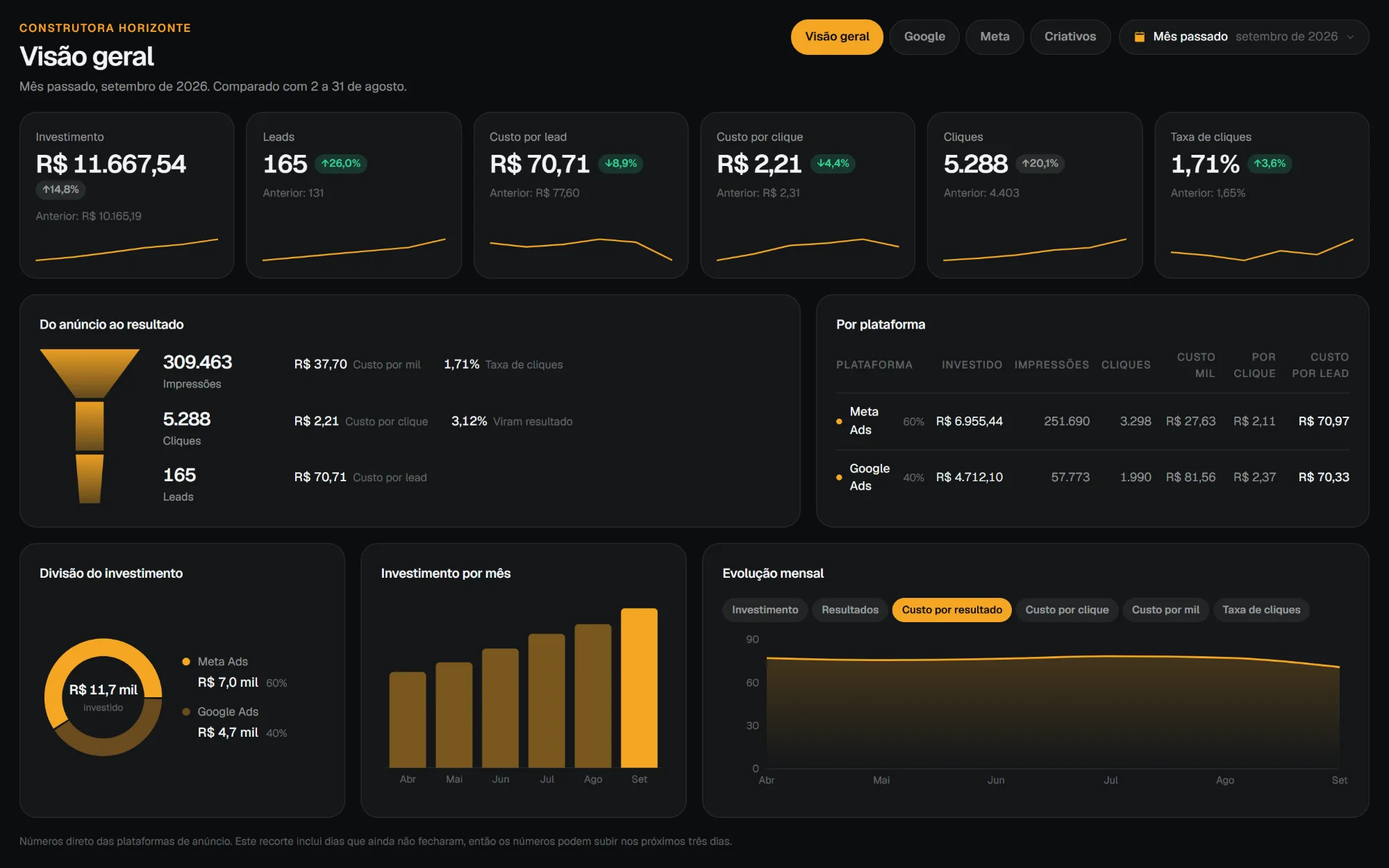Click the R$ 70,33 cost per lead value
This screenshot has height=868, width=1389.
click(x=1324, y=477)
